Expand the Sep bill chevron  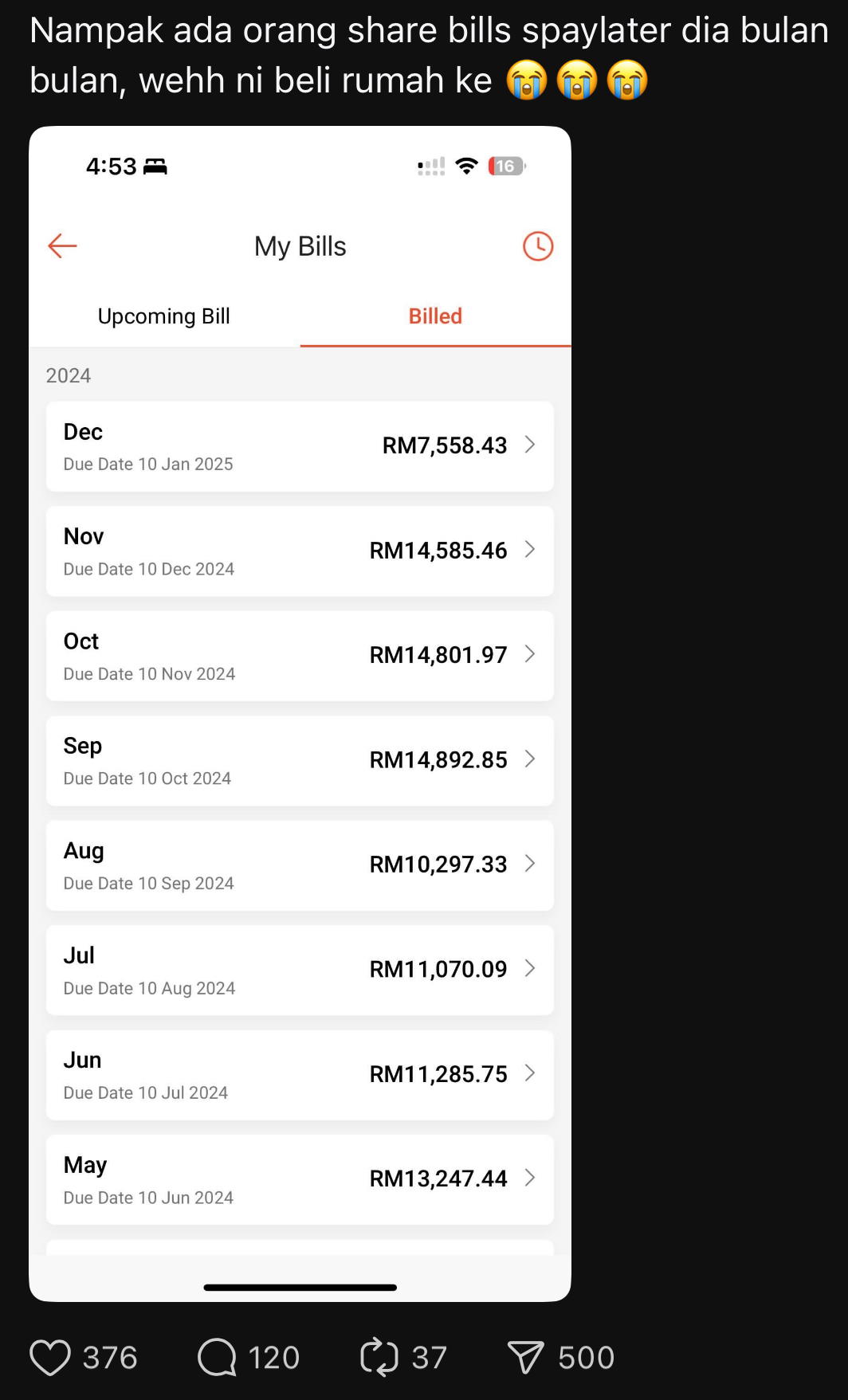tap(530, 759)
